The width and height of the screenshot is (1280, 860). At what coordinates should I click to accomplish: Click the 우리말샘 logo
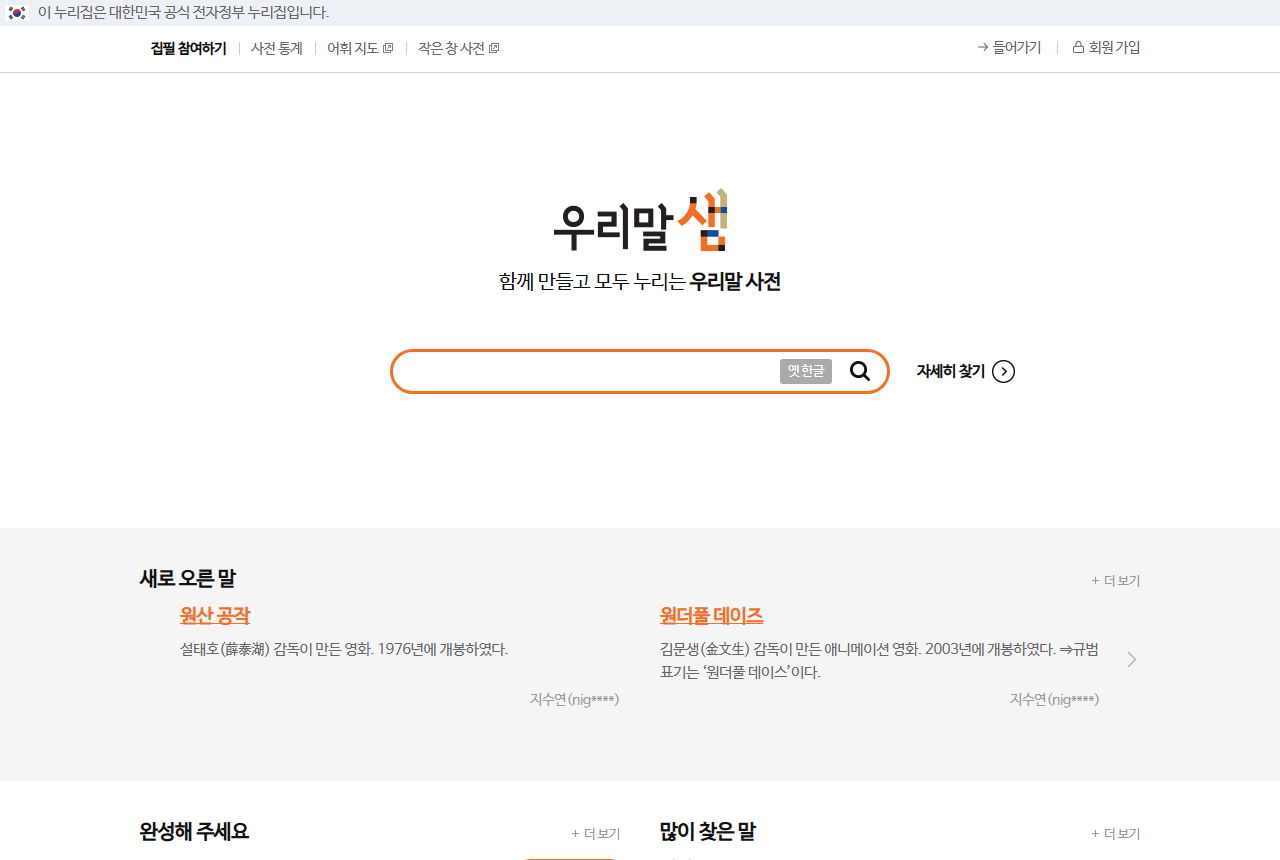click(640, 221)
